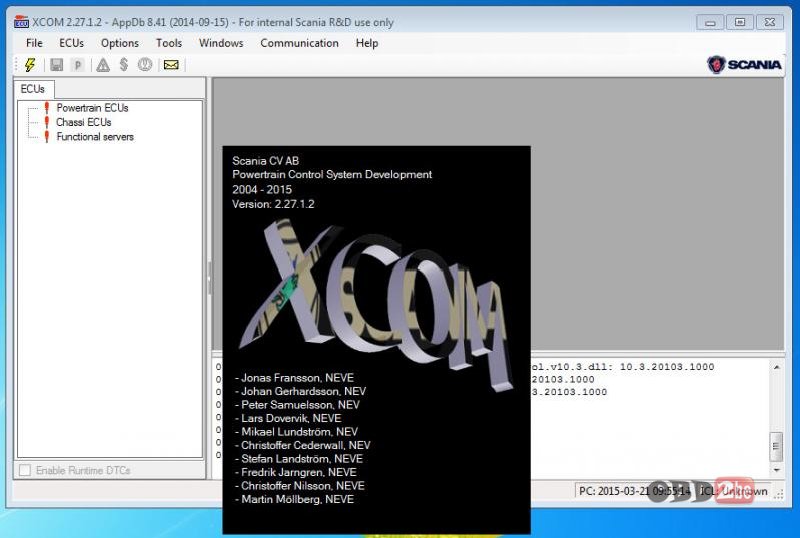The image size is (800, 538).
Task: Close the XCOM window
Action: [770, 22]
